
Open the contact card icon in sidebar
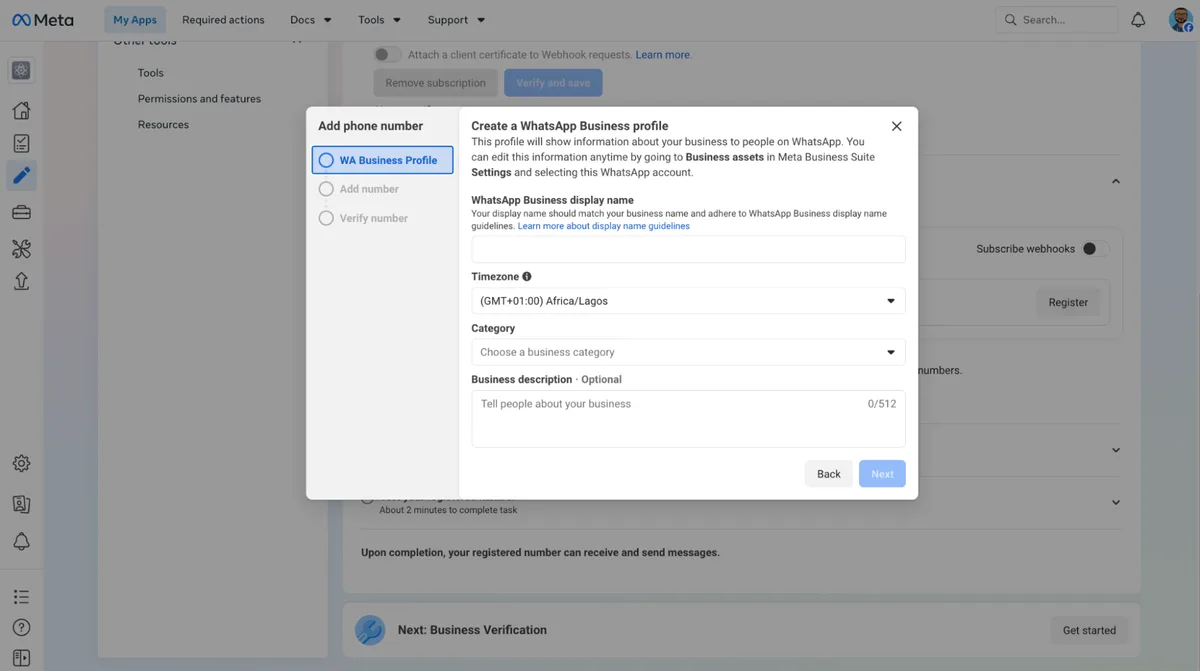click(x=21, y=504)
